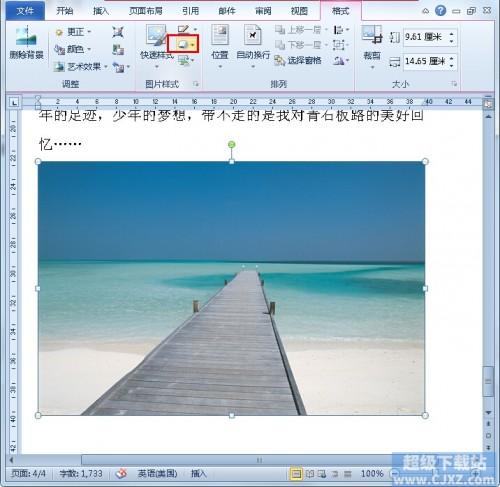Image resolution: width=500 pixels, height=487 pixels.
Task: Switch to the 插入 insert tab
Action: pos(101,11)
